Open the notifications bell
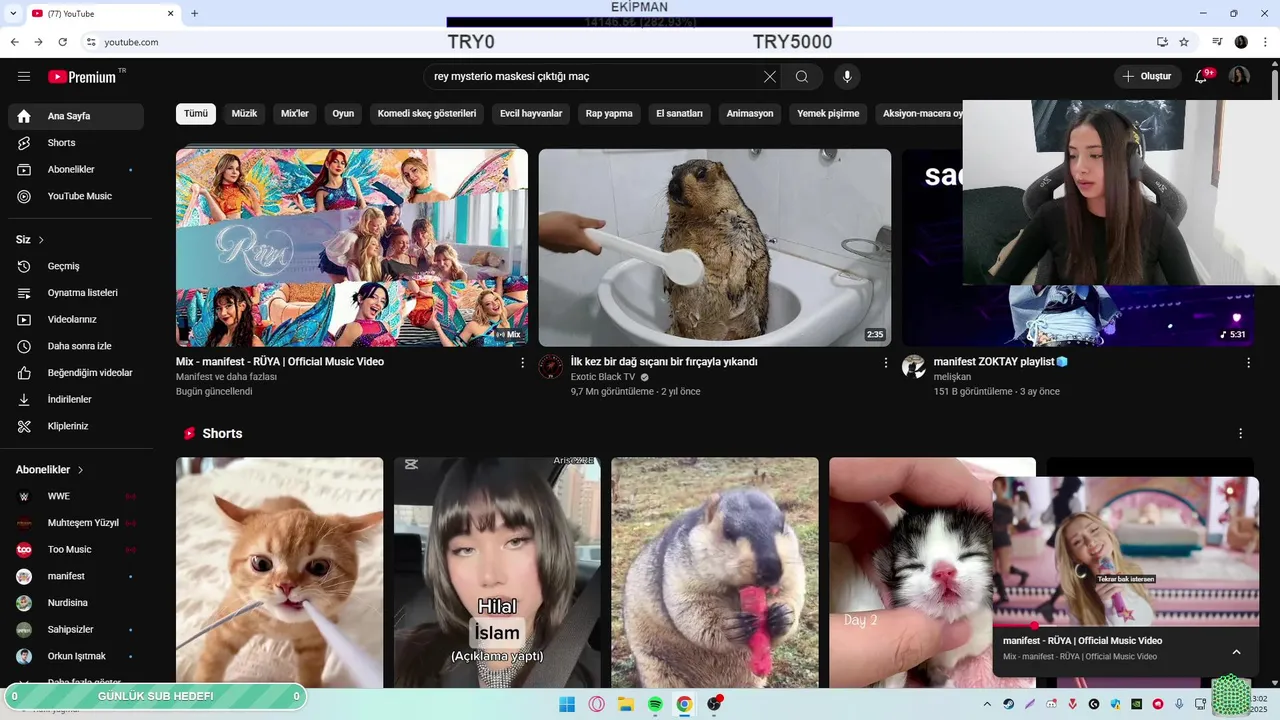 1201,77
